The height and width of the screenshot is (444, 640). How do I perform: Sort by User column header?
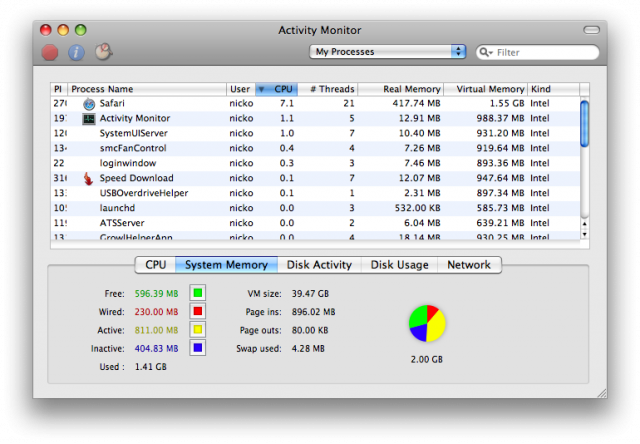click(241, 89)
